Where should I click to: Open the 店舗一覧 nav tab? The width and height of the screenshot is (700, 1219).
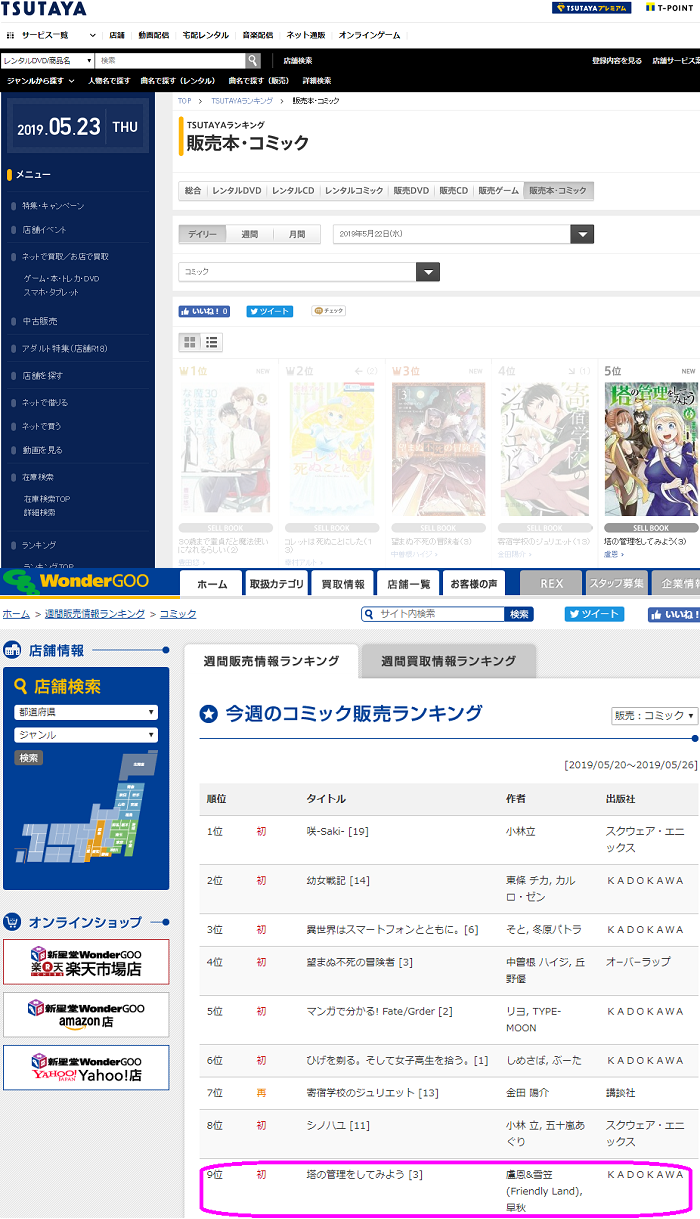408,583
